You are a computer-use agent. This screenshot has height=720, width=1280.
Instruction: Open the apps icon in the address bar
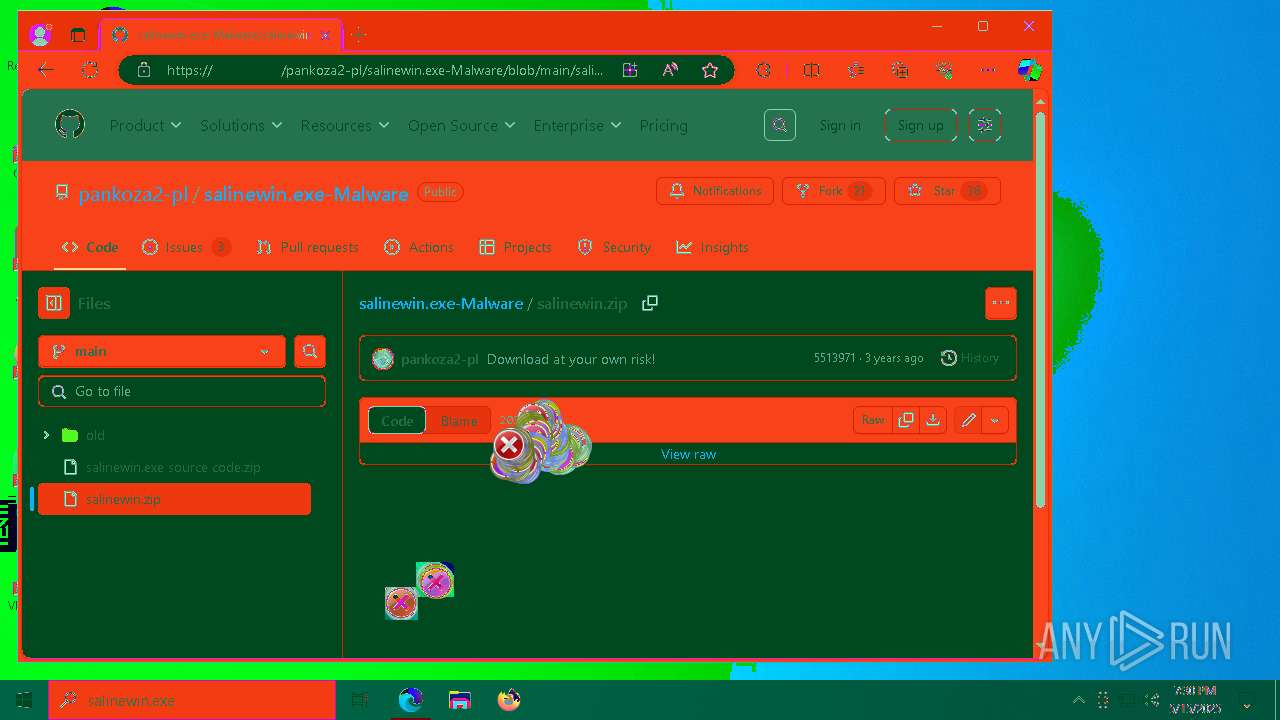[630, 70]
